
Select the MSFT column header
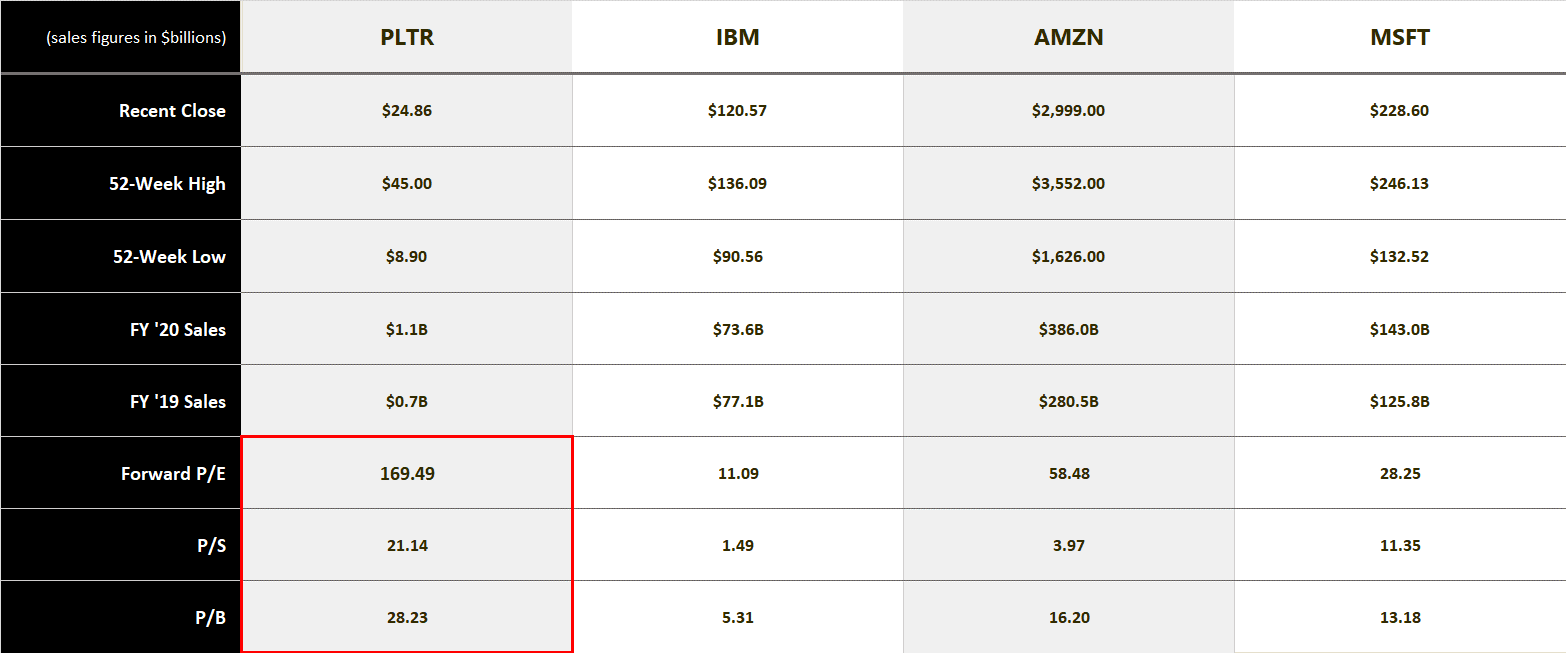[x=1400, y=38]
